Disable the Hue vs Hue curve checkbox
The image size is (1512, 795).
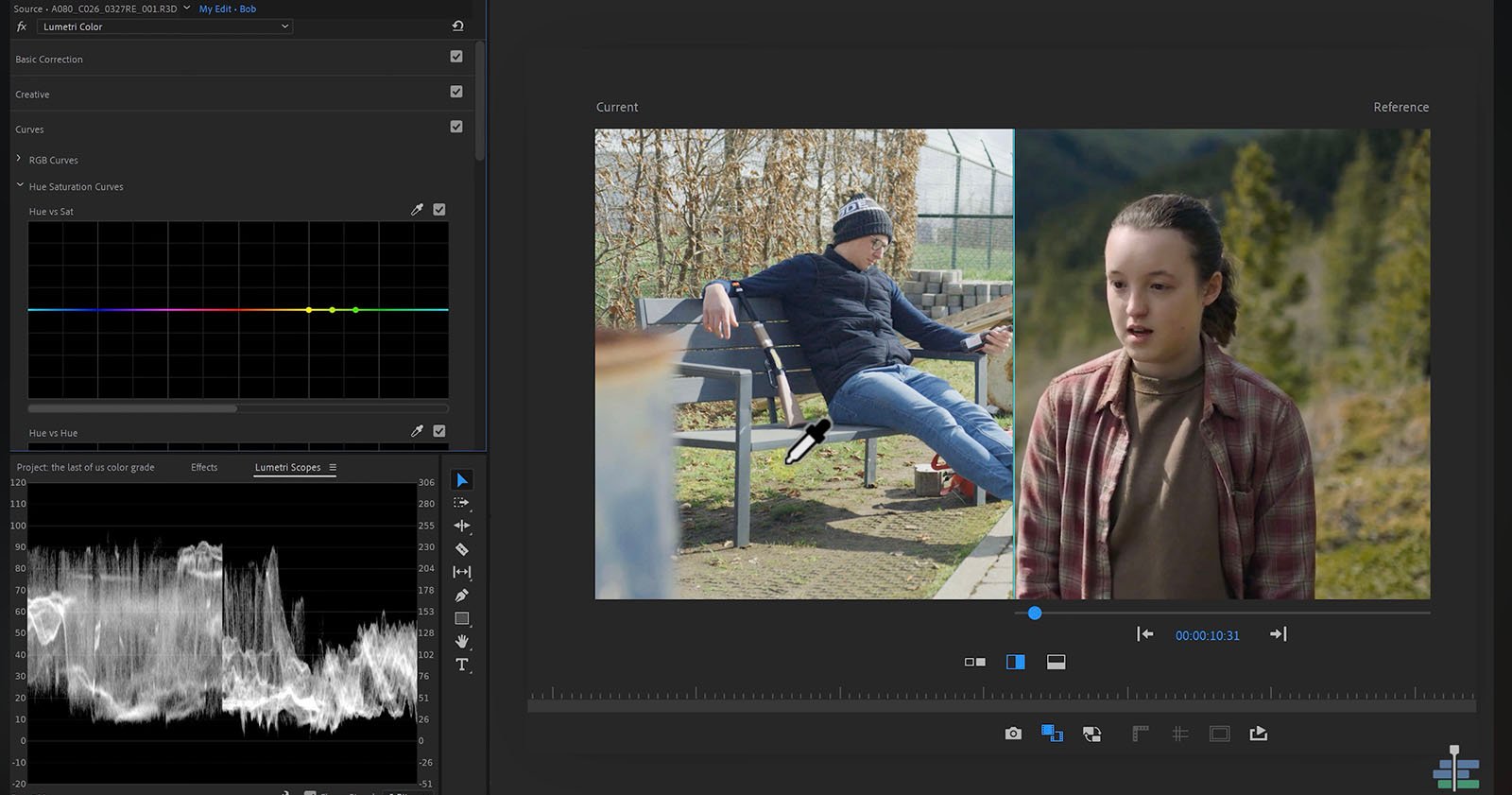click(439, 431)
